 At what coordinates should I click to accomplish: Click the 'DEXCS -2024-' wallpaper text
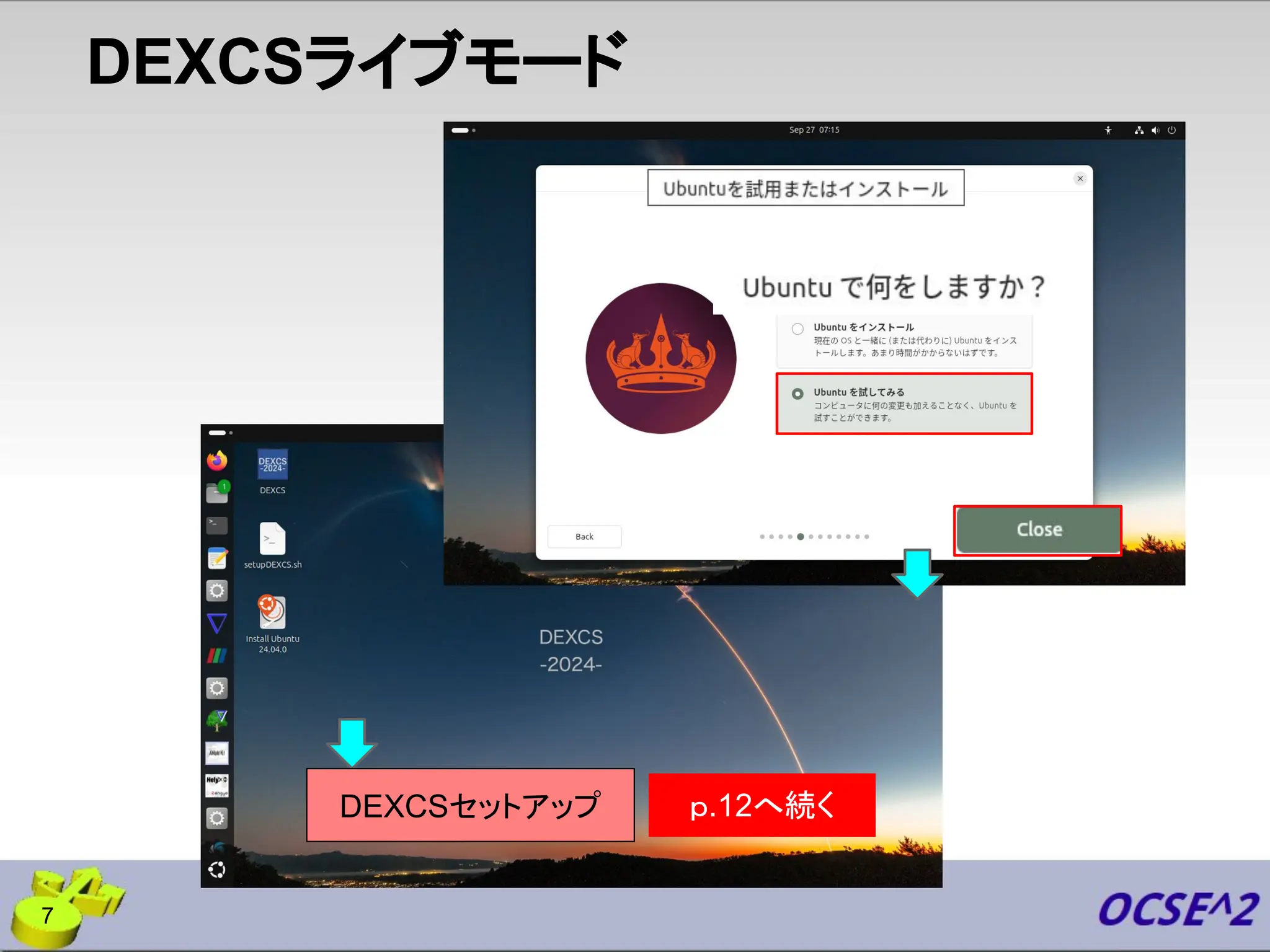(x=571, y=651)
